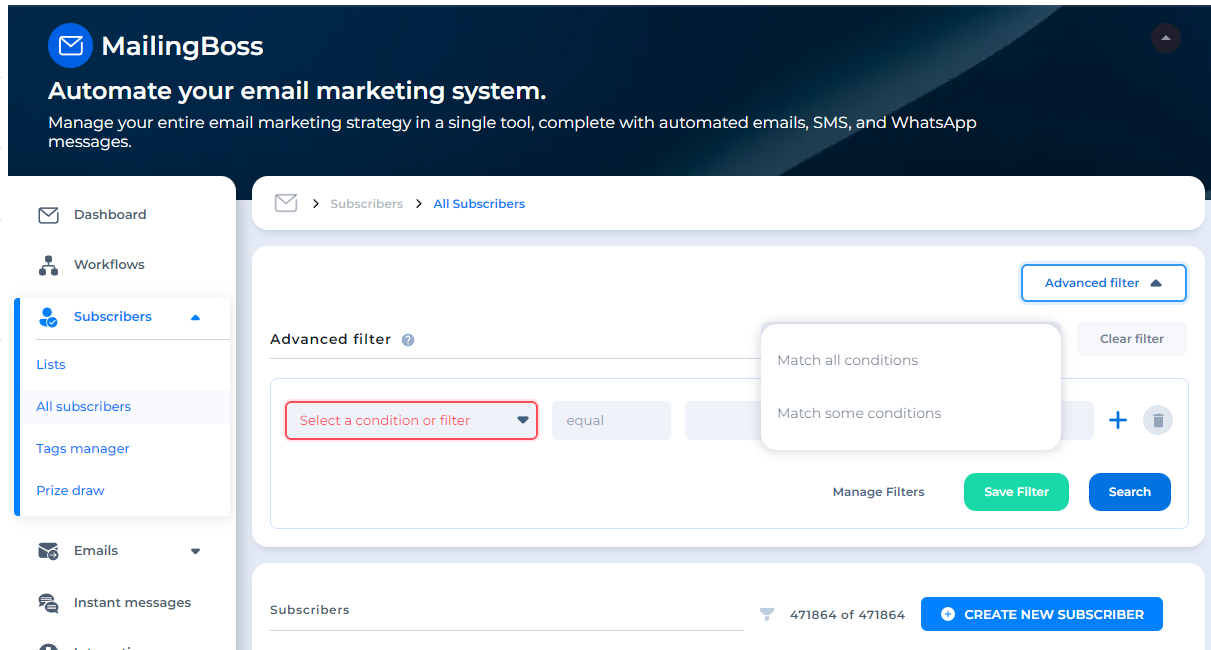Click the Subscribers section heading above the list
The image size is (1211, 650).
tap(310, 610)
